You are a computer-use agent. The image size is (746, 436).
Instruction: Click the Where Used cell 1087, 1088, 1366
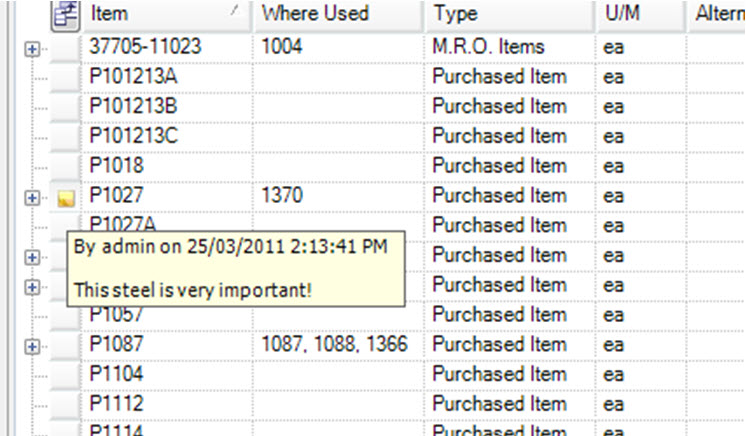click(333, 345)
